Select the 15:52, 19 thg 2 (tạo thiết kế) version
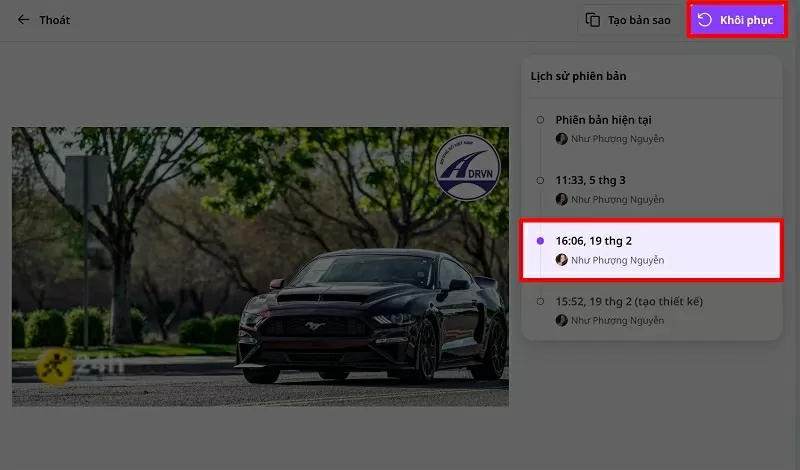This screenshot has width=800, height=470. (652, 310)
